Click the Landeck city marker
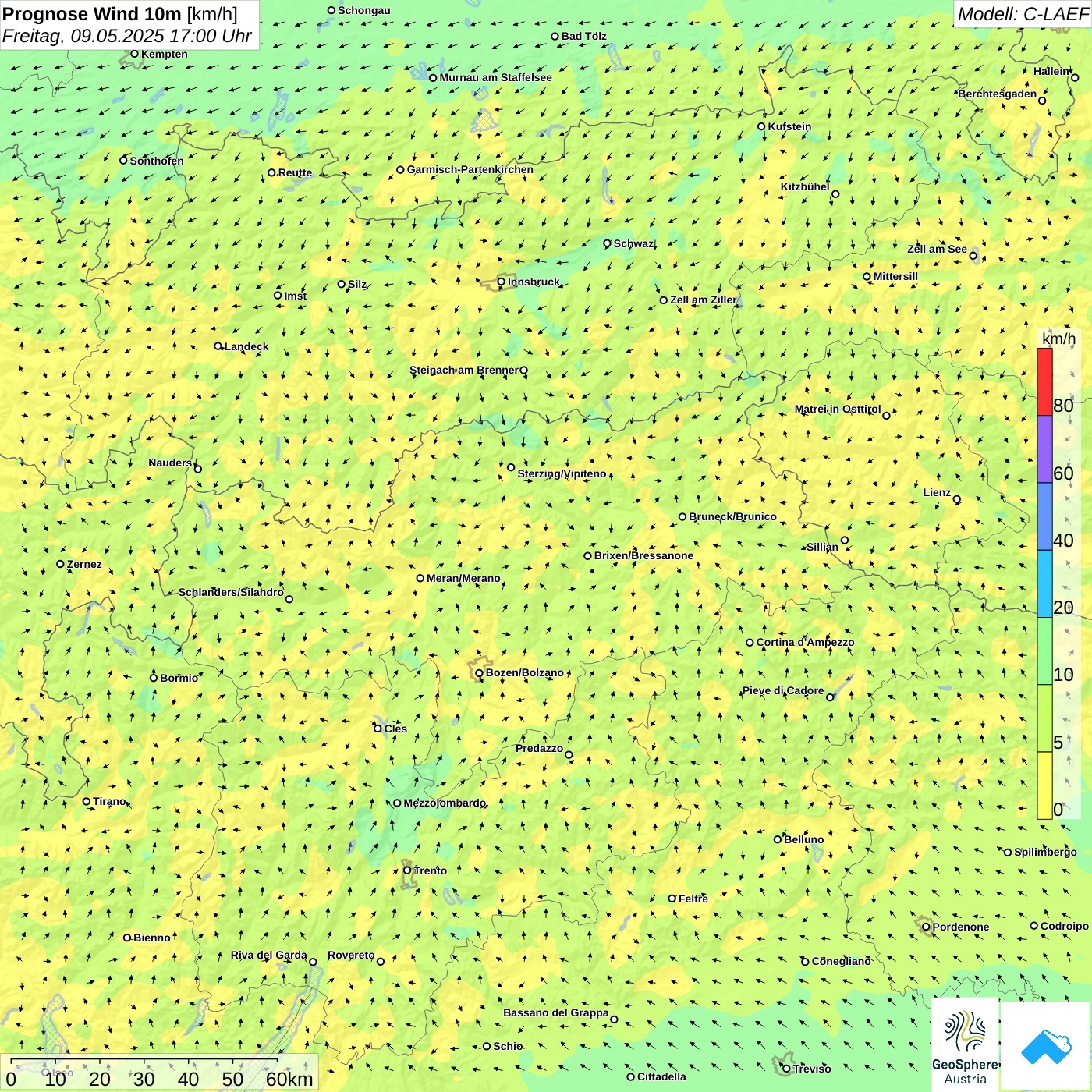The image size is (1092, 1092). coord(218,346)
